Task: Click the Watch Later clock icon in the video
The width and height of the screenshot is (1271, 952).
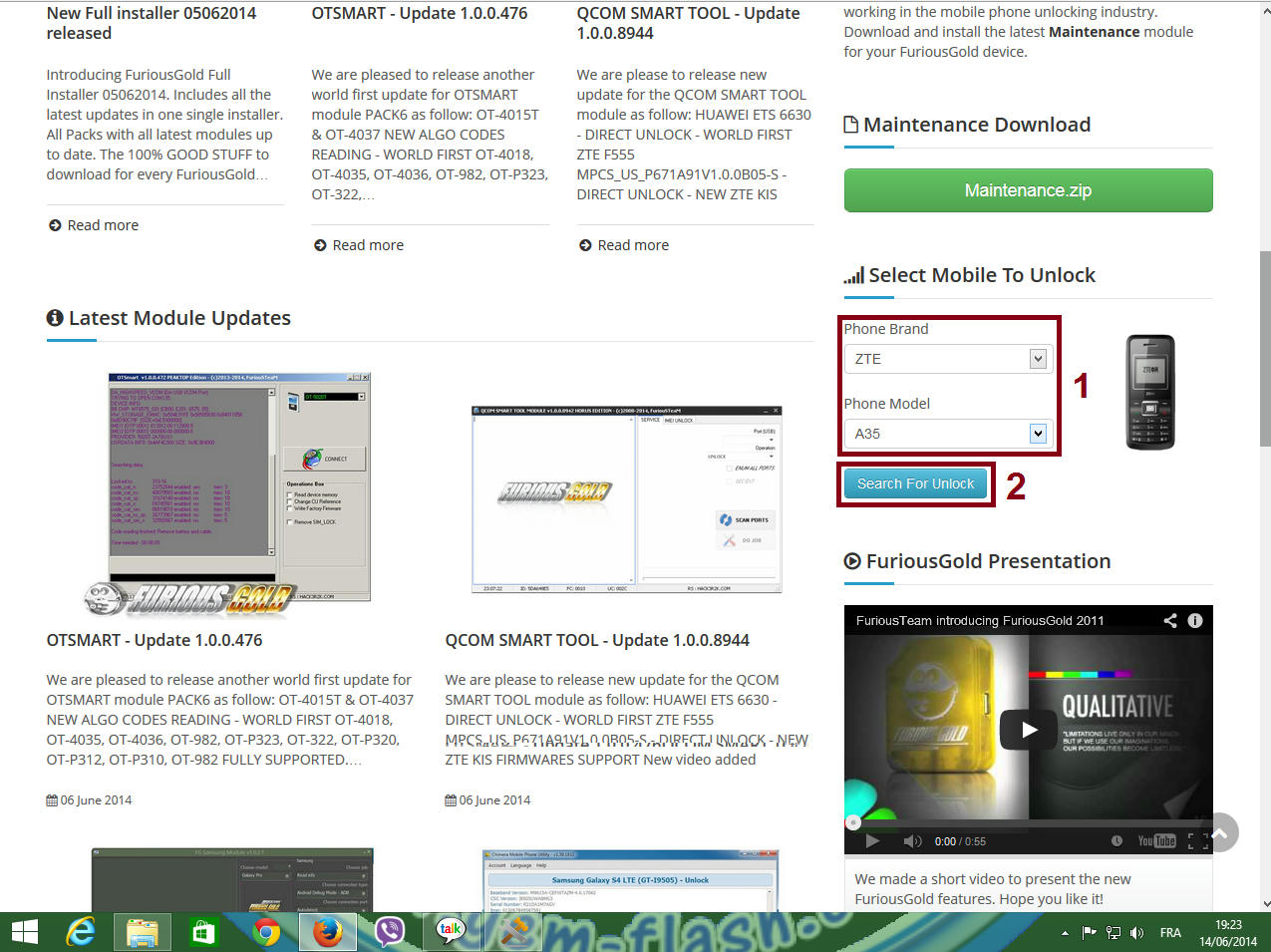Action: point(1116,841)
